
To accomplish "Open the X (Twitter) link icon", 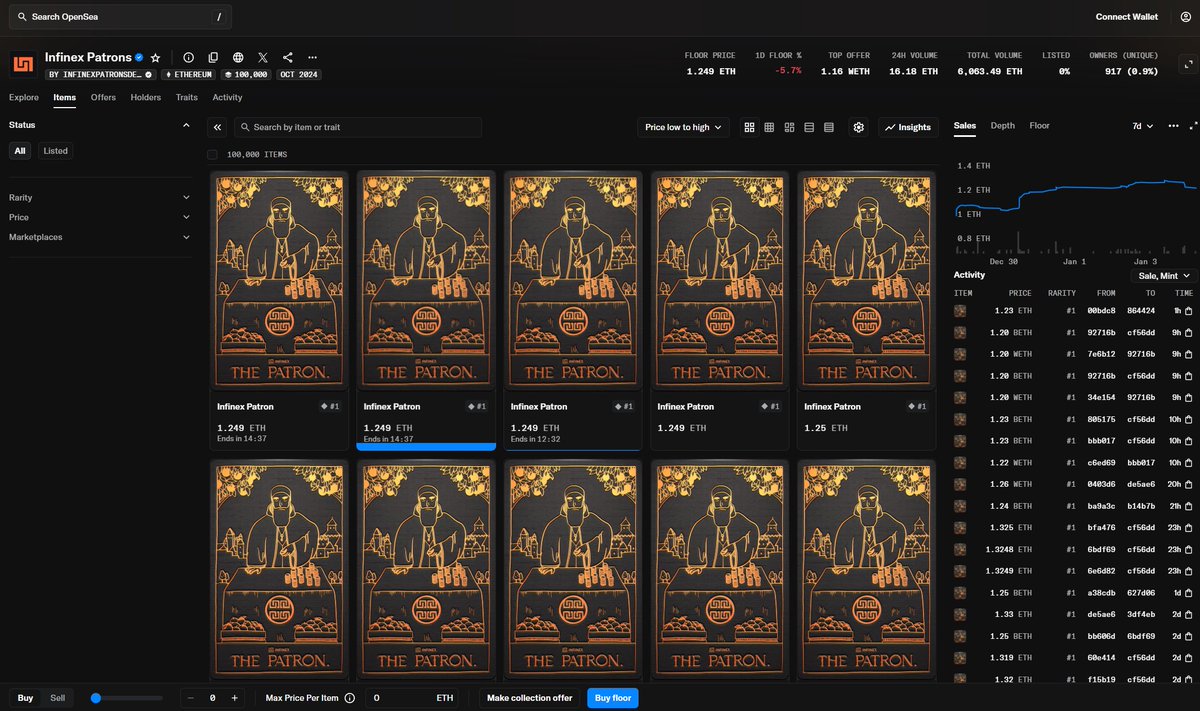I will coord(263,58).
